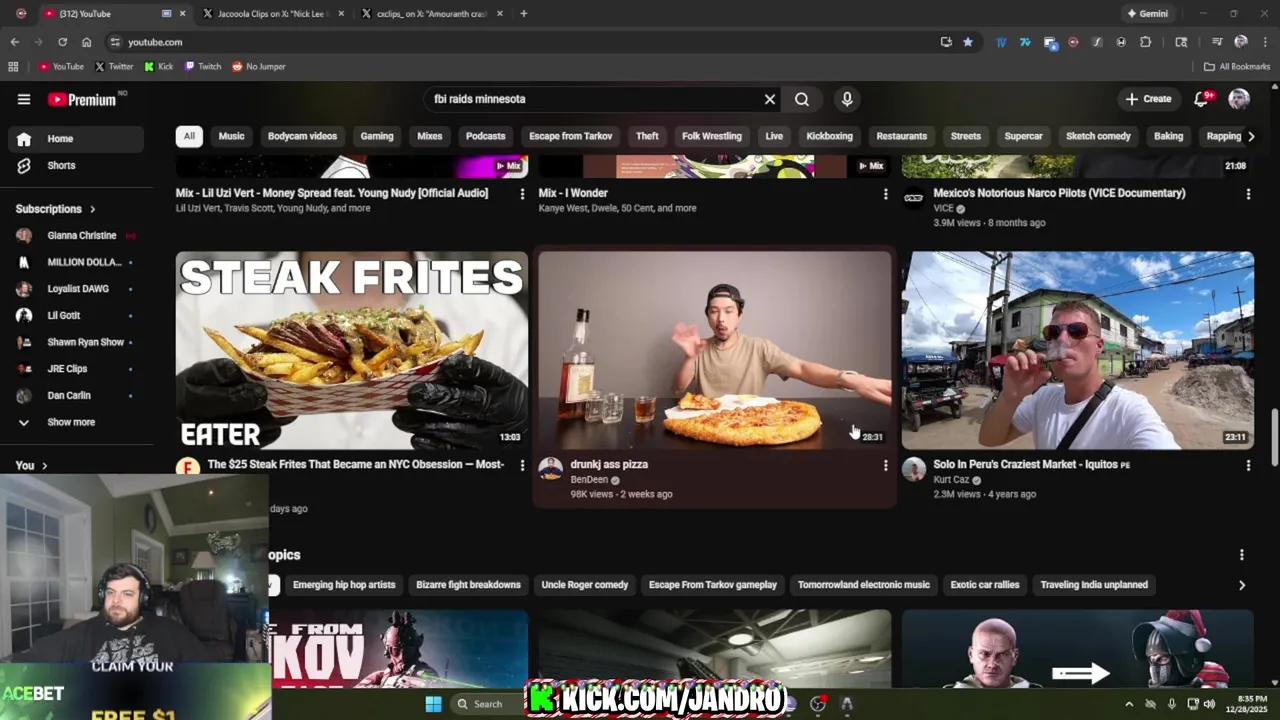The height and width of the screenshot is (720, 1280).
Task: Select the Bodycam videos chip
Action: point(302,136)
